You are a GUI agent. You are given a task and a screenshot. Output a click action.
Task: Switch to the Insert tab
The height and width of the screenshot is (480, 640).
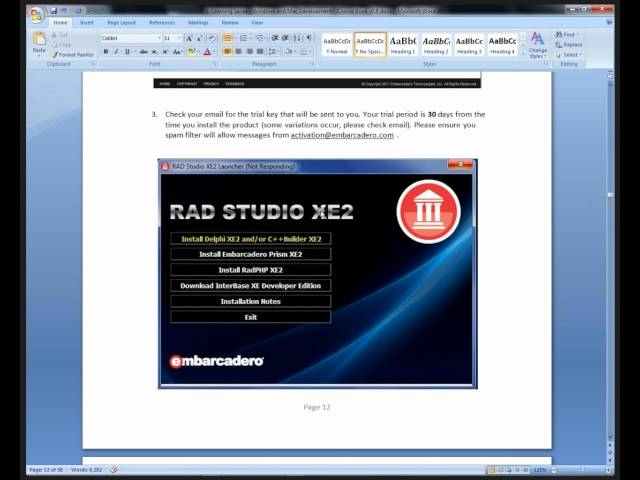click(x=87, y=23)
